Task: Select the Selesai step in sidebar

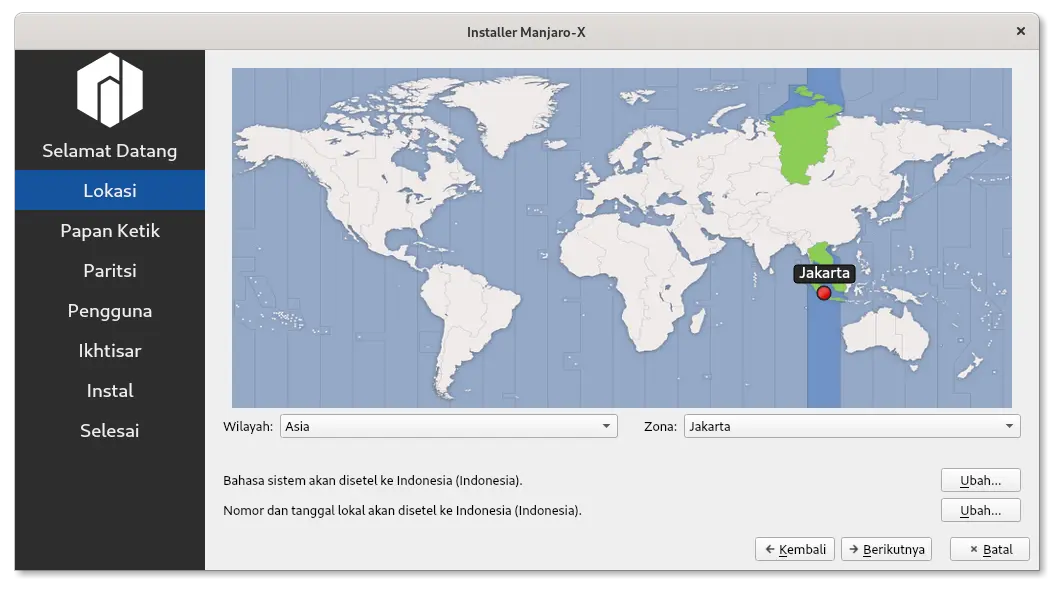Action: tap(109, 430)
